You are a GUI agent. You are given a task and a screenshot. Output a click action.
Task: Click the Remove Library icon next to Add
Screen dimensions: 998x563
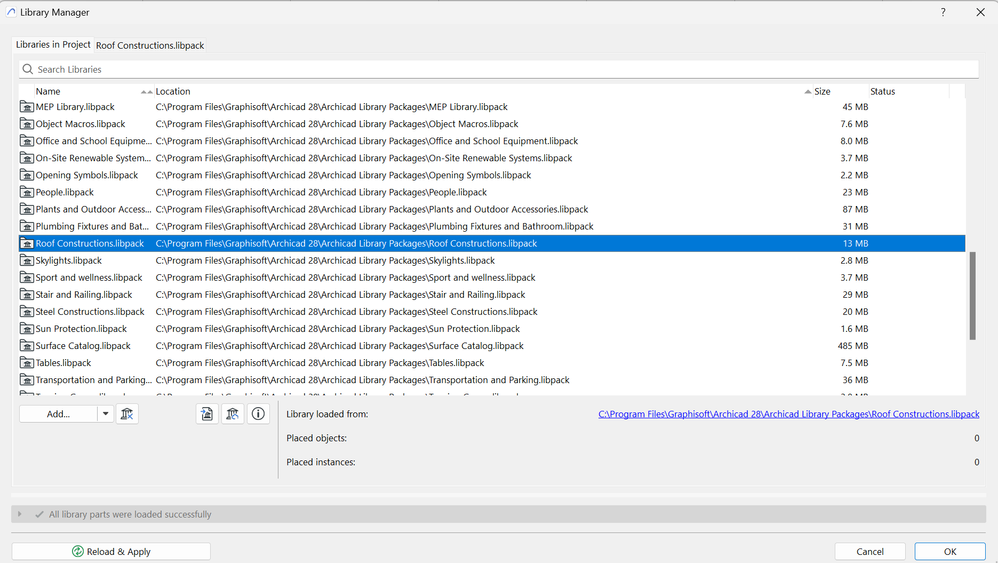click(127, 414)
